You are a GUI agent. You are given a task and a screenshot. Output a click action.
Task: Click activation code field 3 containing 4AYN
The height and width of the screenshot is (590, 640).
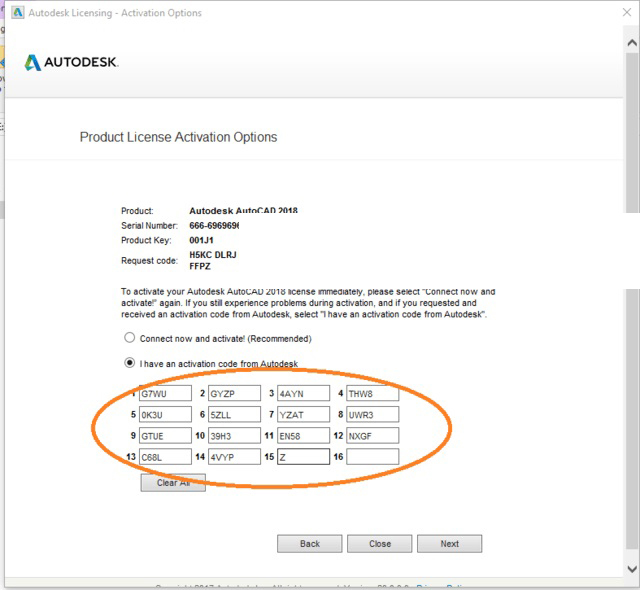tap(303, 393)
